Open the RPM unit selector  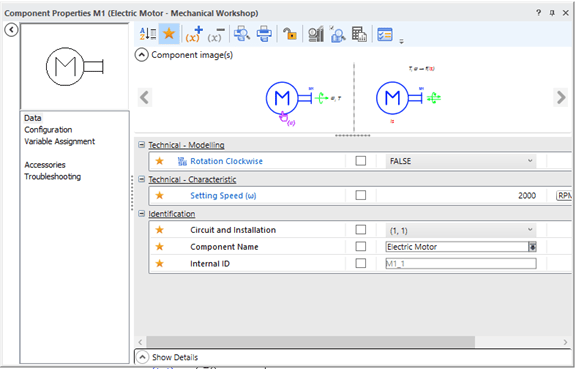(564, 196)
